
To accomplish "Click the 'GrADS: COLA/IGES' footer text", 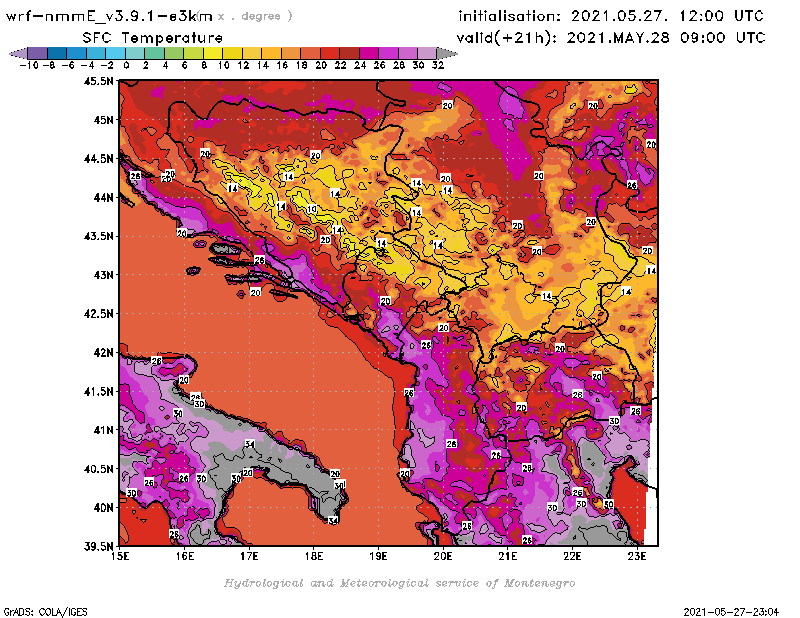I will click(45, 612).
